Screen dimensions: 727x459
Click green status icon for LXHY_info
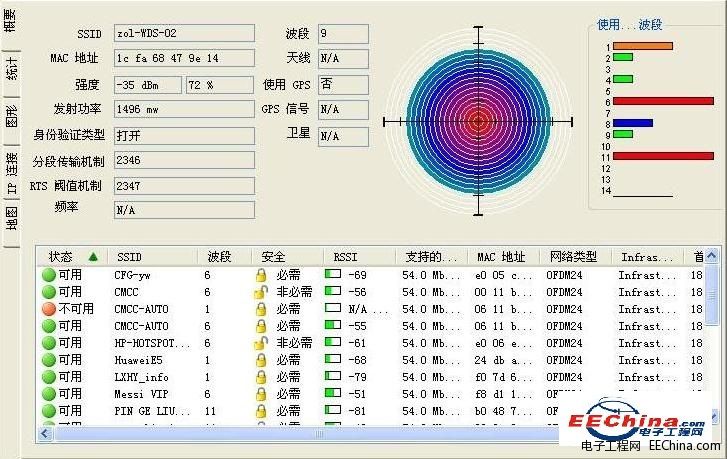point(49,377)
